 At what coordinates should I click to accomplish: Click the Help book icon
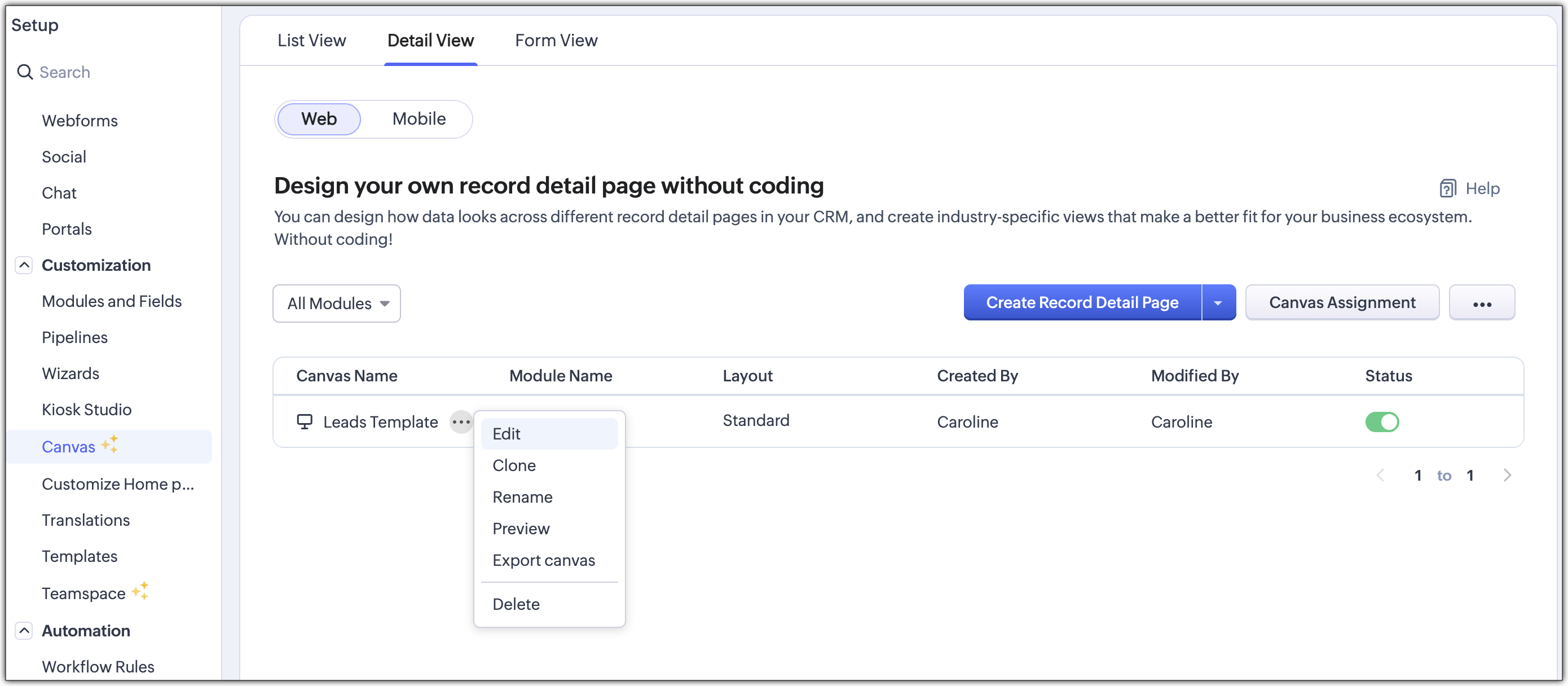click(1447, 188)
